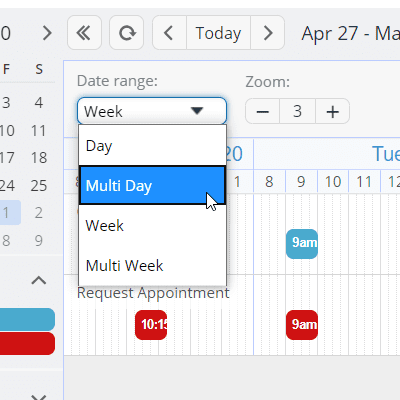
Task: Open the Date range Week dropdown
Action: pyautogui.click(x=152, y=111)
